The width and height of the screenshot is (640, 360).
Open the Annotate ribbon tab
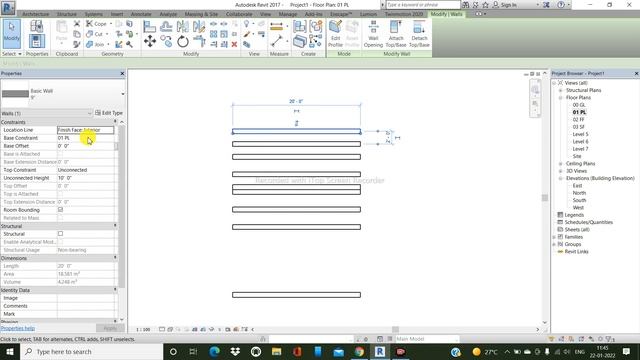click(141, 14)
